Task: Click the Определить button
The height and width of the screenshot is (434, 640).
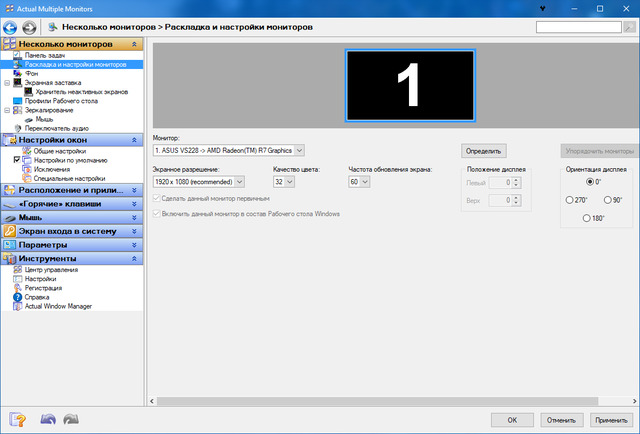Action: (484, 151)
